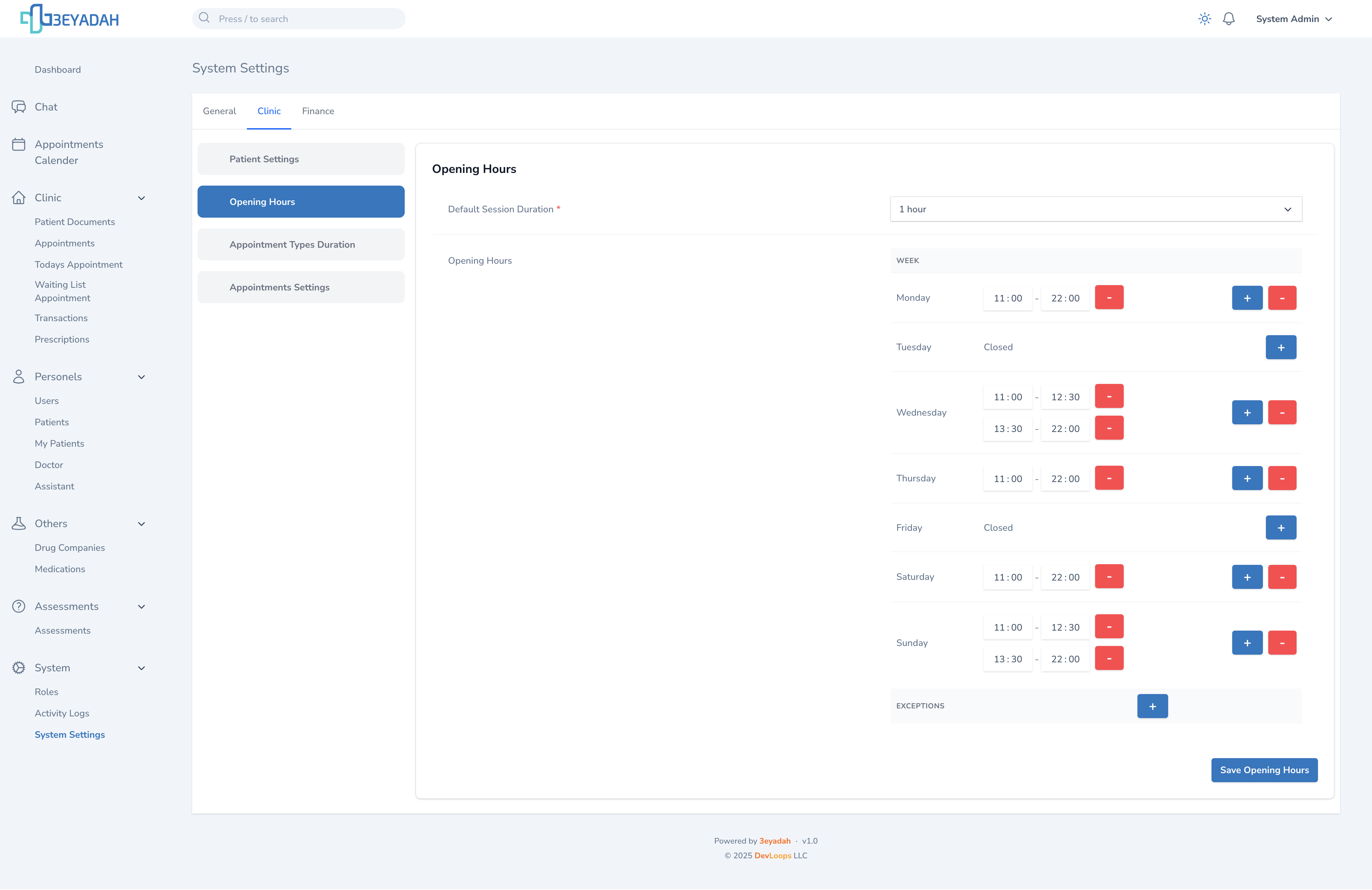Switch to the General tab
This screenshot has width=1372, height=890.
point(219,111)
